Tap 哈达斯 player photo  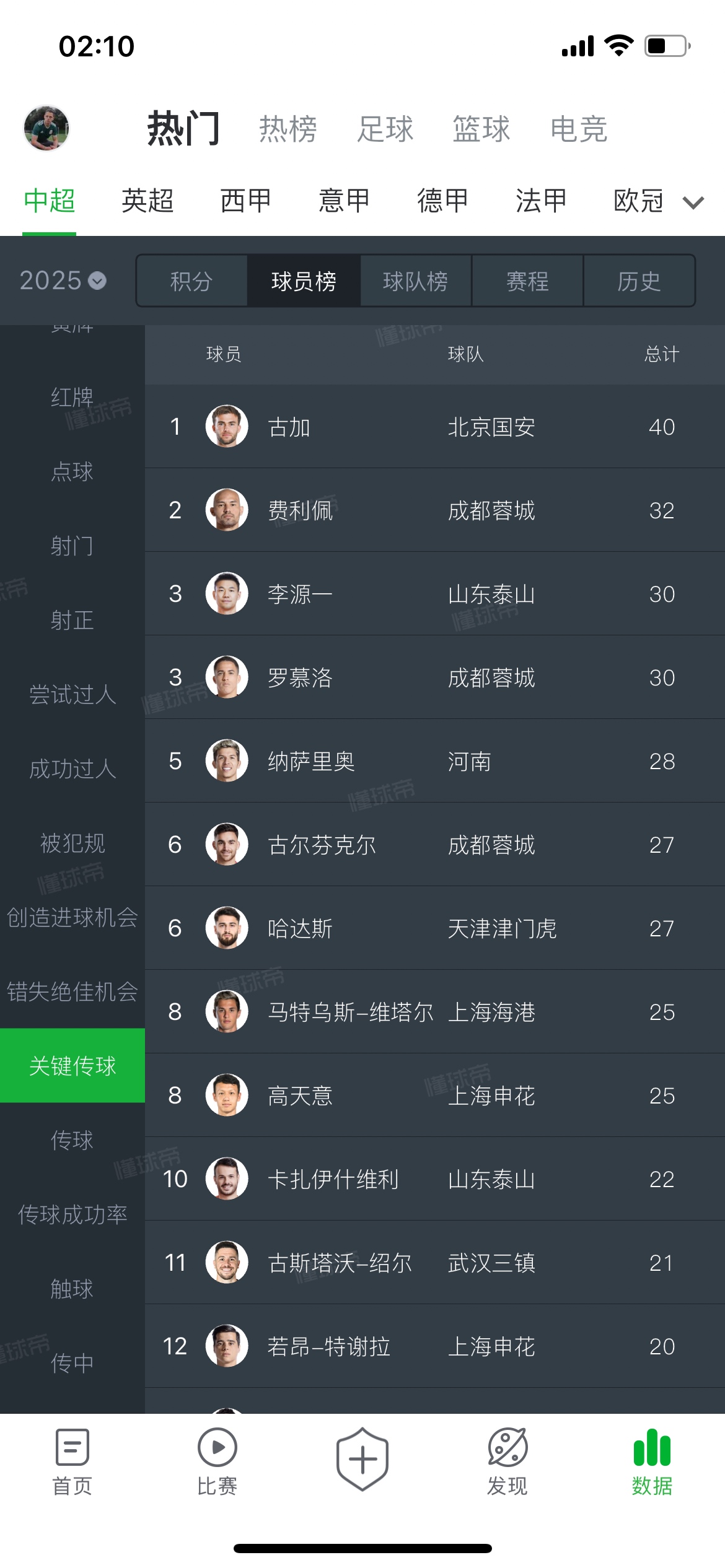pos(227,928)
